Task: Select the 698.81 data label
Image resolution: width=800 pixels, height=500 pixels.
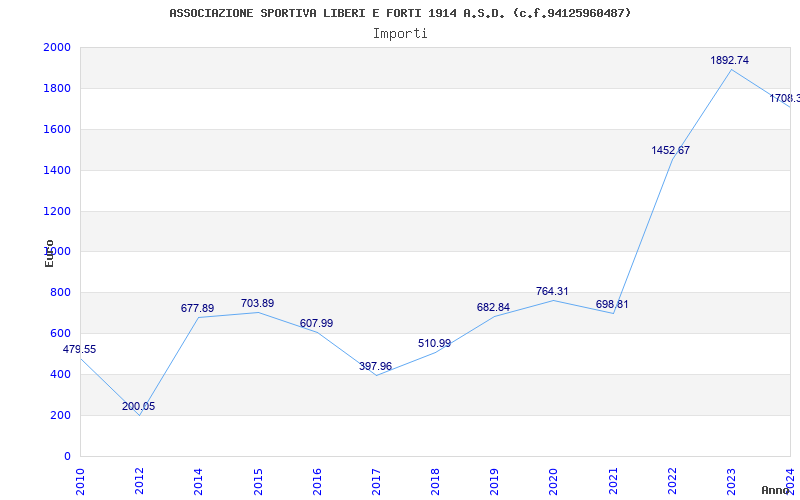Action: [x=611, y=304]
